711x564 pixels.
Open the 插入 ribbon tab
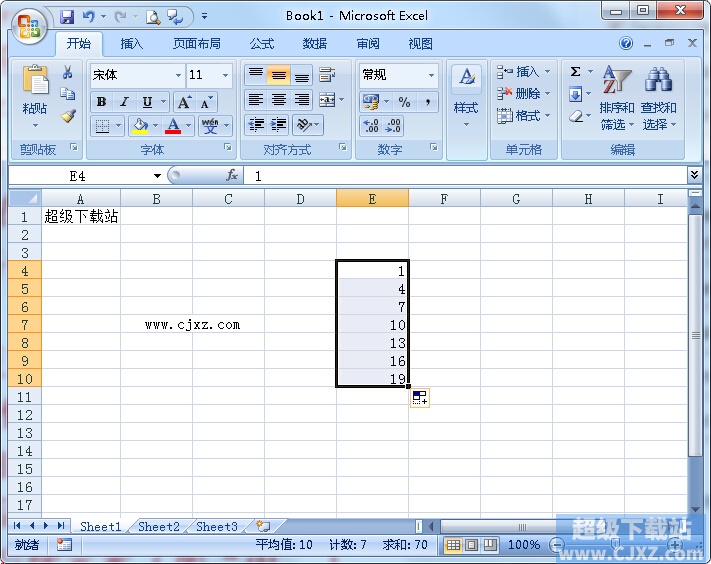[x=132, y=44]
